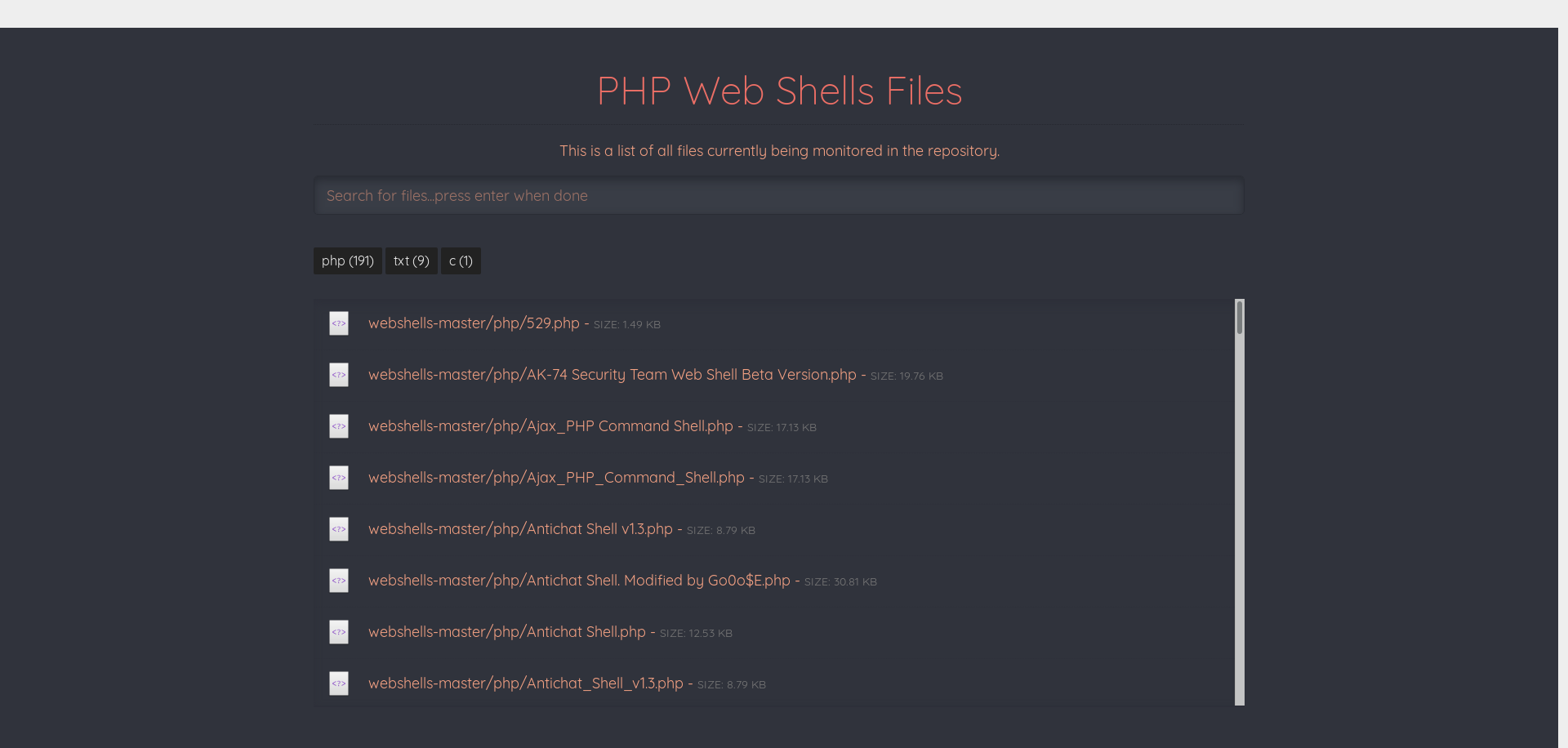Click the file icon beside Ajax_PHP Command Shell.php
1568x748 pixels.
tap(339, 426)
